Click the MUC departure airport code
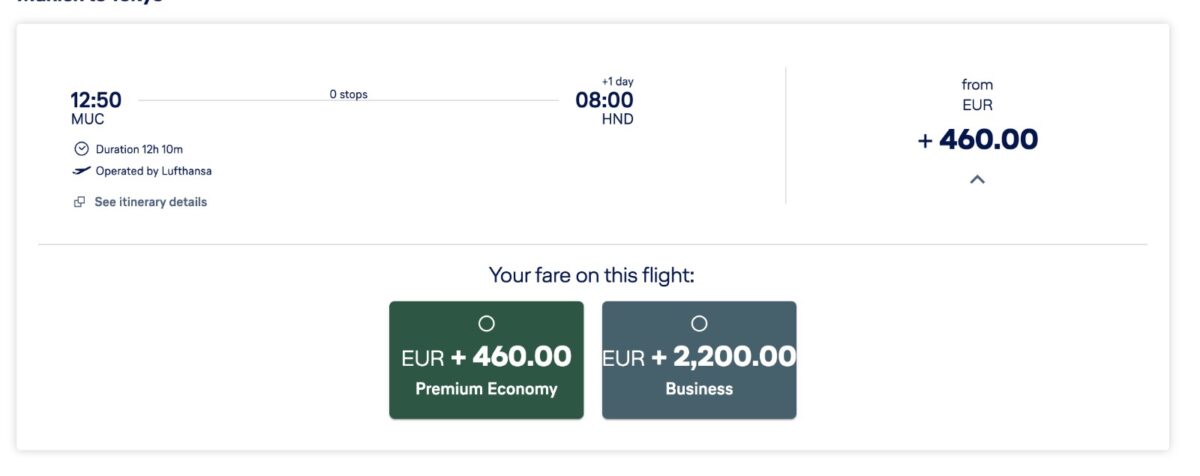The height and width of the screenshot is (476, 1200). pyautogui.click(x=87, y=119)
